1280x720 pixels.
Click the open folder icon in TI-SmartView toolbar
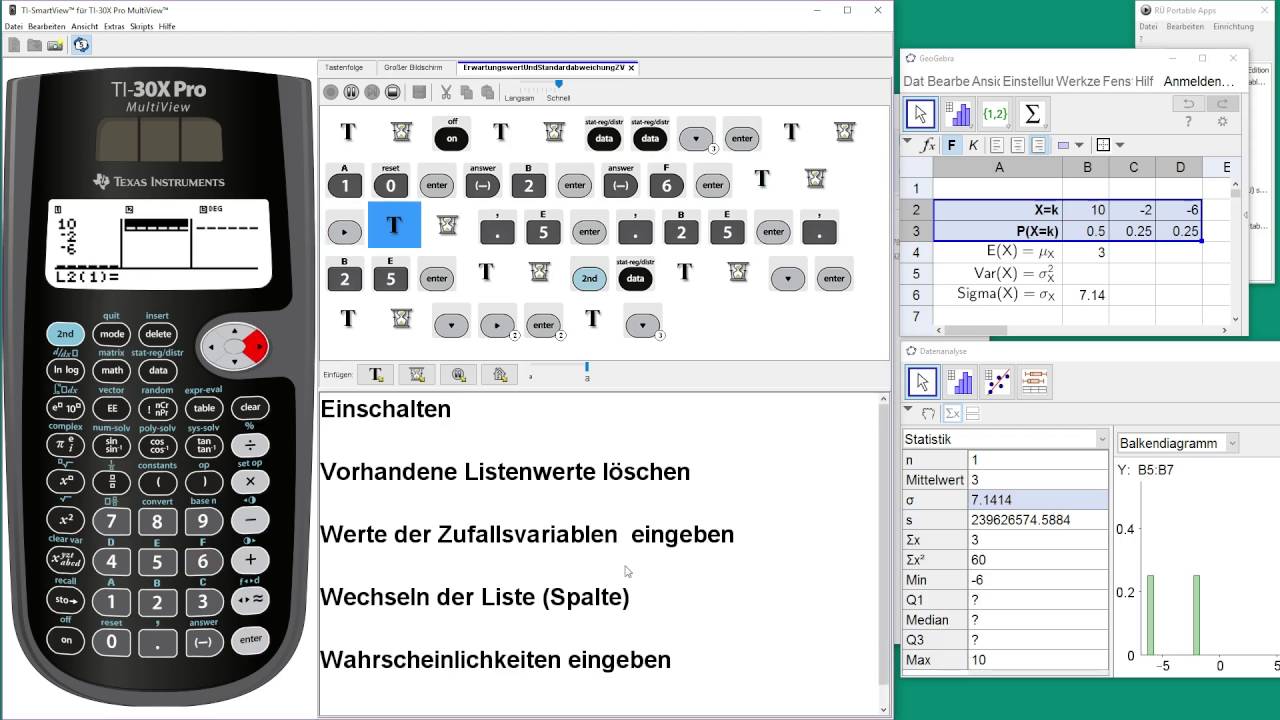coord(34,45)
